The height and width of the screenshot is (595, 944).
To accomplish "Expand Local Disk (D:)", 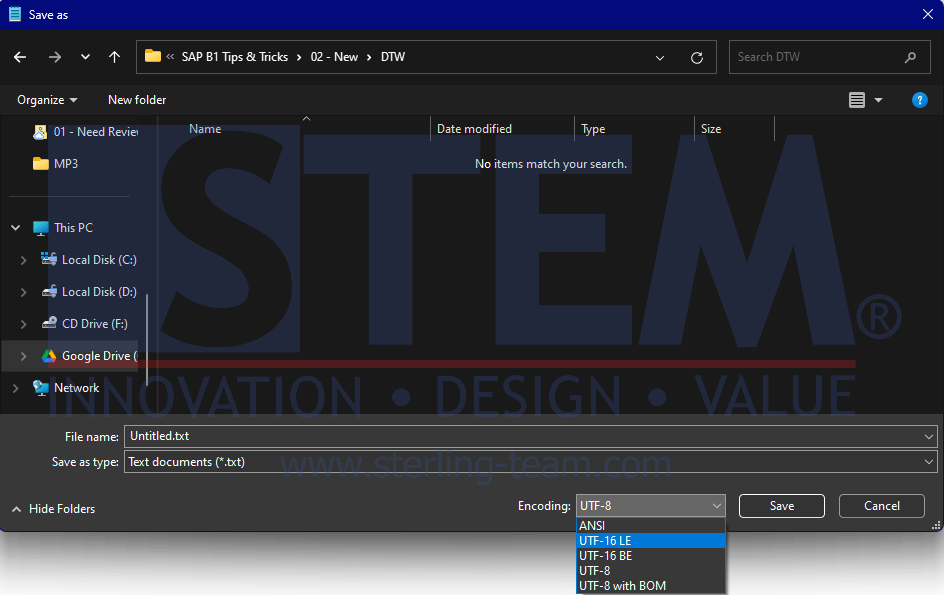I will [23, 292].
